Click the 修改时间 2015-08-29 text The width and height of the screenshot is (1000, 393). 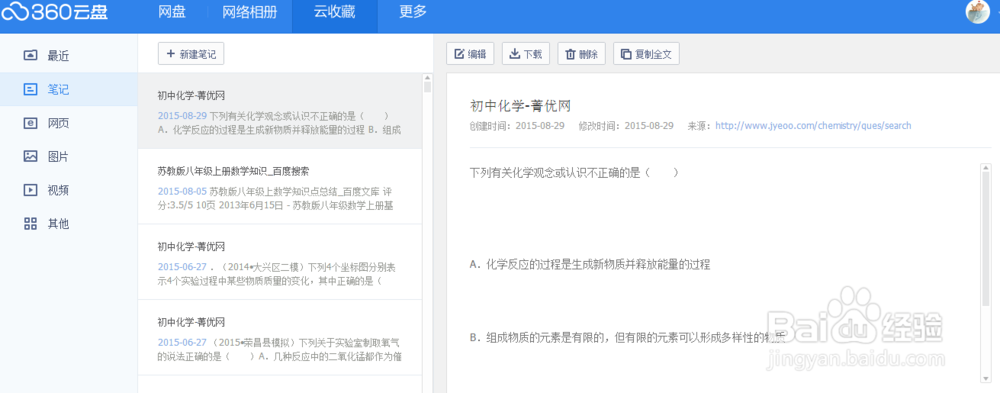coord(626,126)
